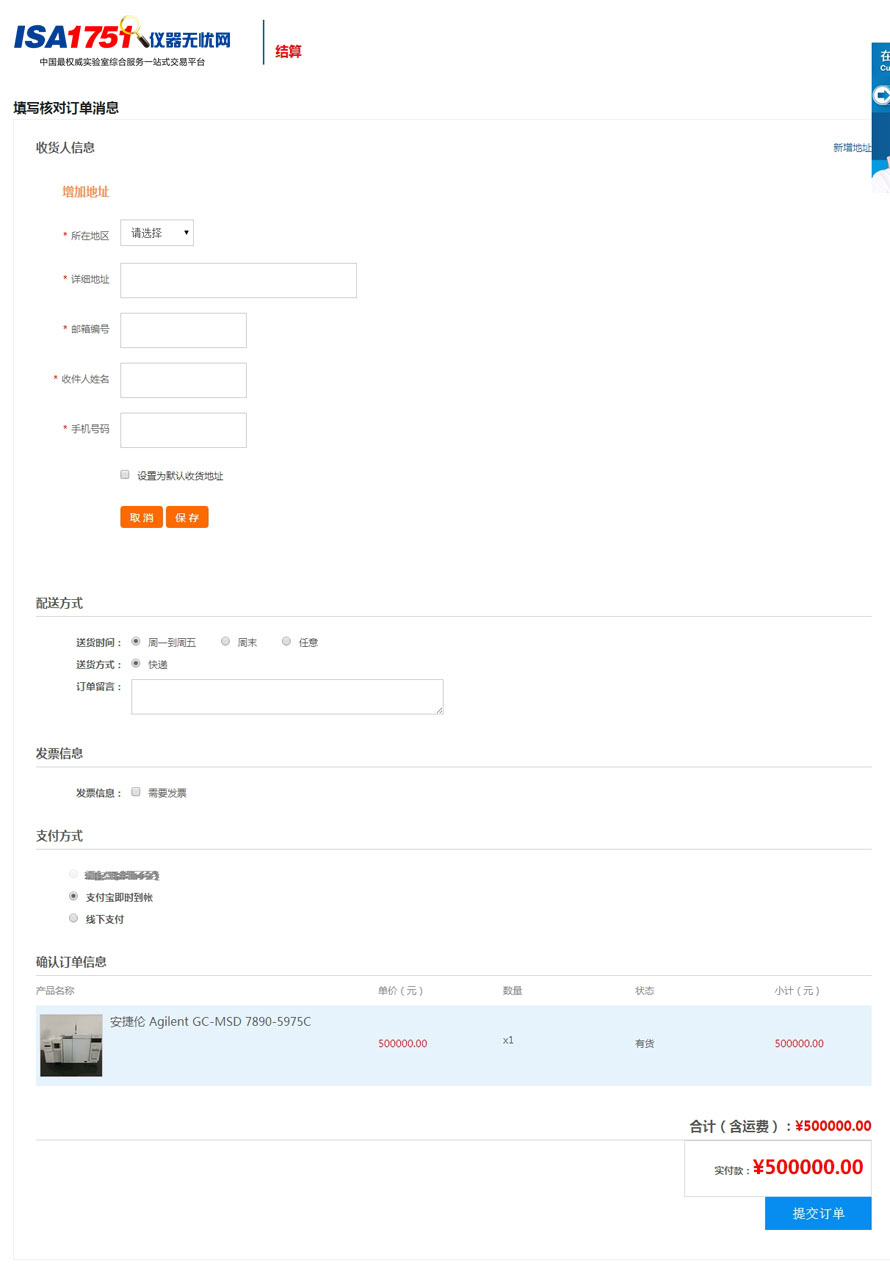Check 设置为默认收货地址
The image size is (890, 1274).
(x=124, y=474)
